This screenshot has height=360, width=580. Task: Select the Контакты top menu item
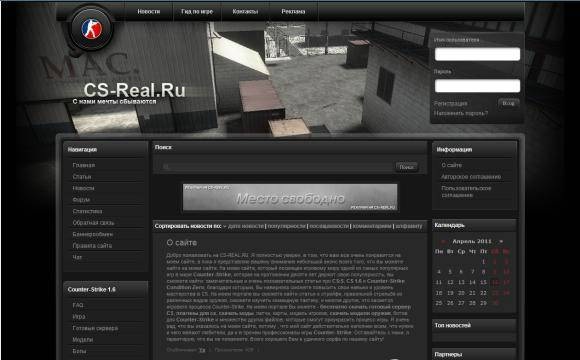tap(245, 11)
